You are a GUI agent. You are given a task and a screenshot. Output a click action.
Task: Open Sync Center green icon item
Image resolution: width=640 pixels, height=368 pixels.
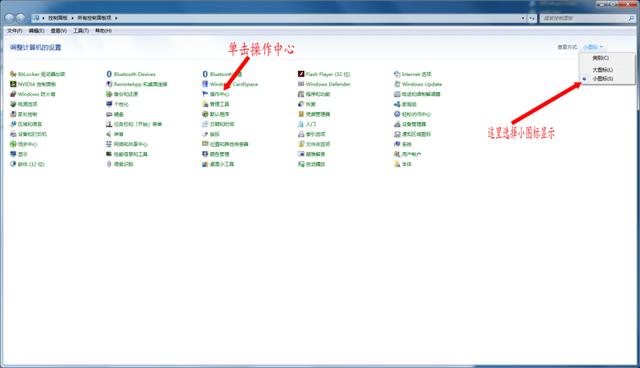24,144
